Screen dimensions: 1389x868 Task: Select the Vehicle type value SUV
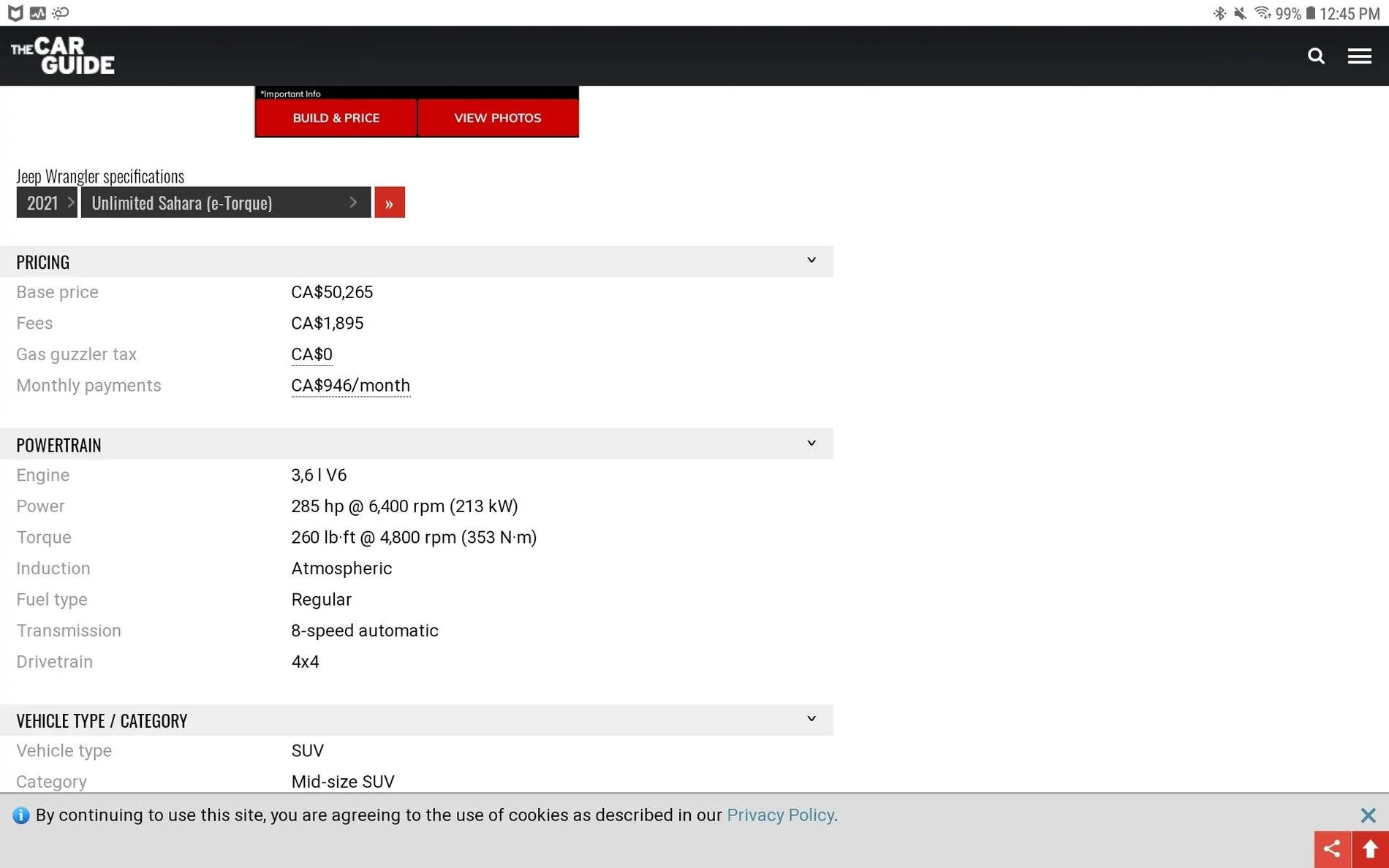click(x=308, y=751)
